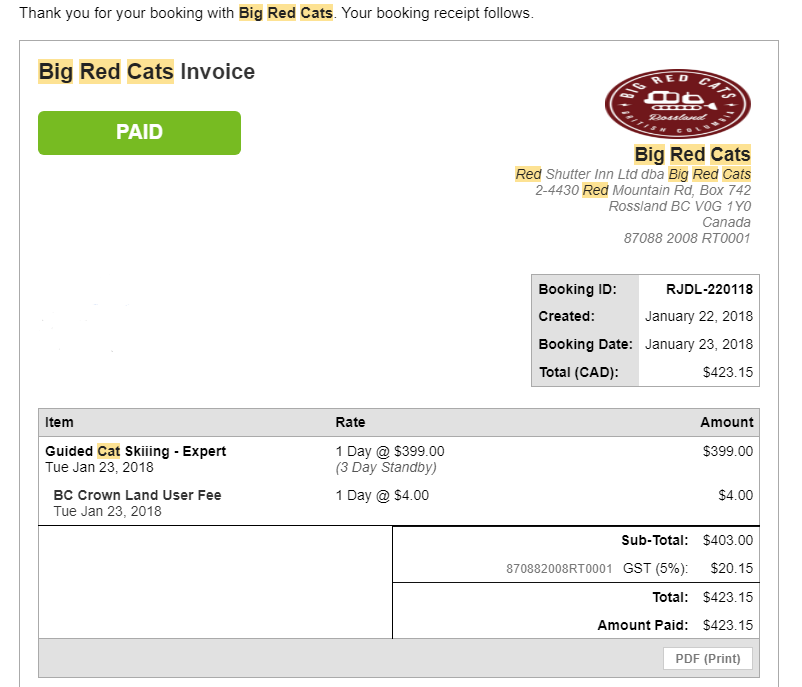The width and height of the screenshot is (802, 687).
Task: Click the Sub-Total $403.00 amount
Action: click(727, 541)
